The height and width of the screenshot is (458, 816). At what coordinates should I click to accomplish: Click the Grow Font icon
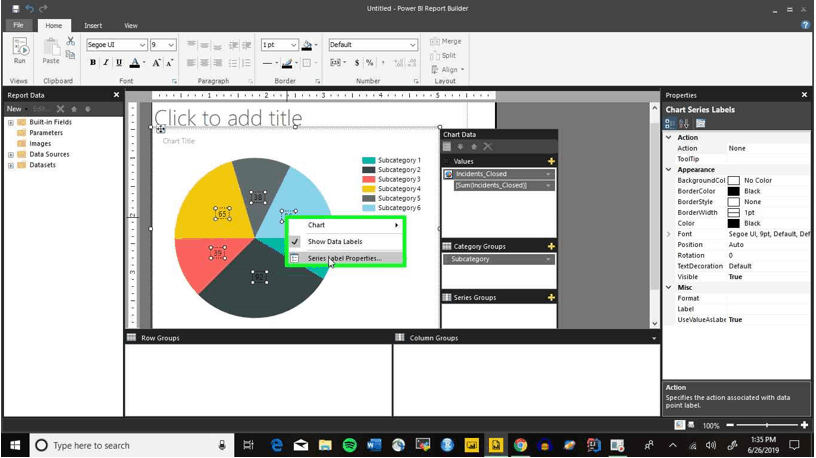156,63
